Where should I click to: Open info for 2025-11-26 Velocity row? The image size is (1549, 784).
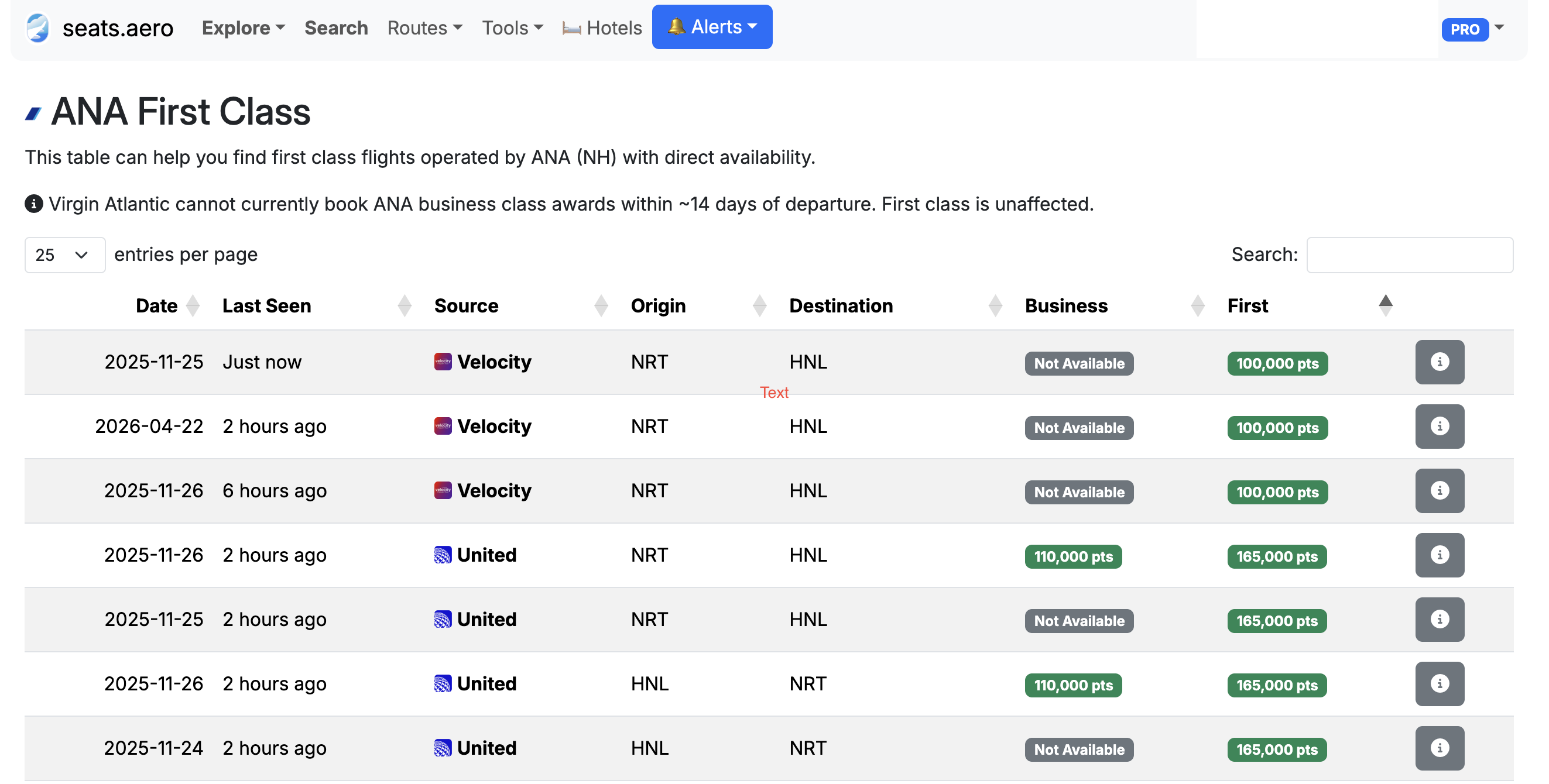click(x=1440, y=491)
